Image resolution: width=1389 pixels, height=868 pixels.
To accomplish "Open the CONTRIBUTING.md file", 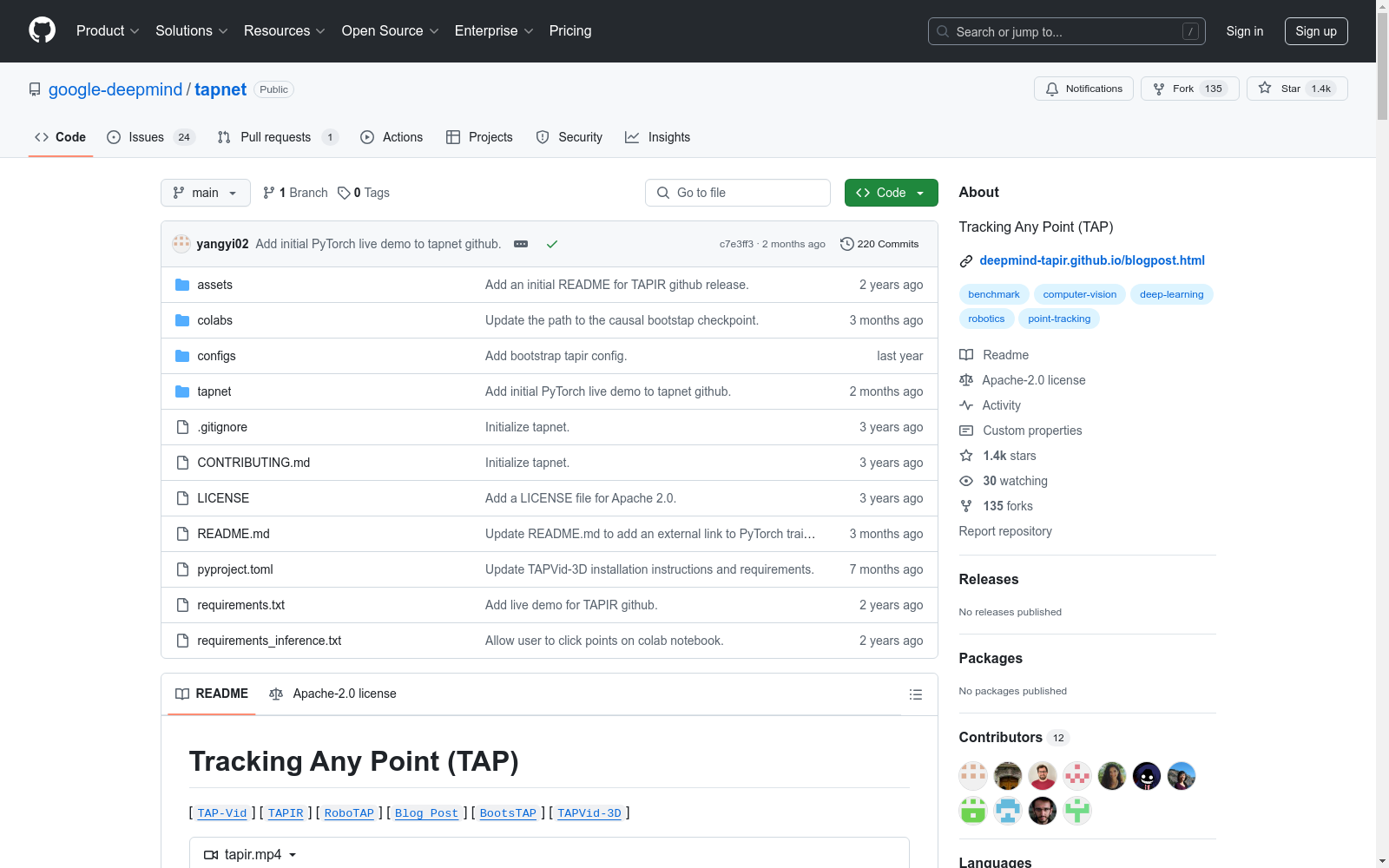I will [253, 463].
